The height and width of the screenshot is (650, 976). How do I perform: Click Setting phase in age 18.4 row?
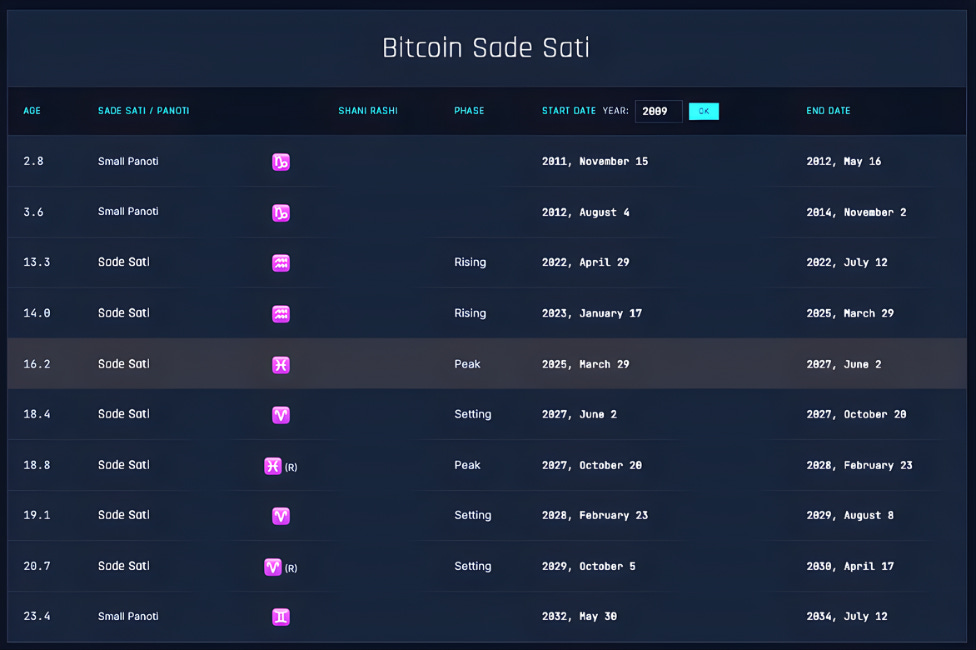pos(472,414)
